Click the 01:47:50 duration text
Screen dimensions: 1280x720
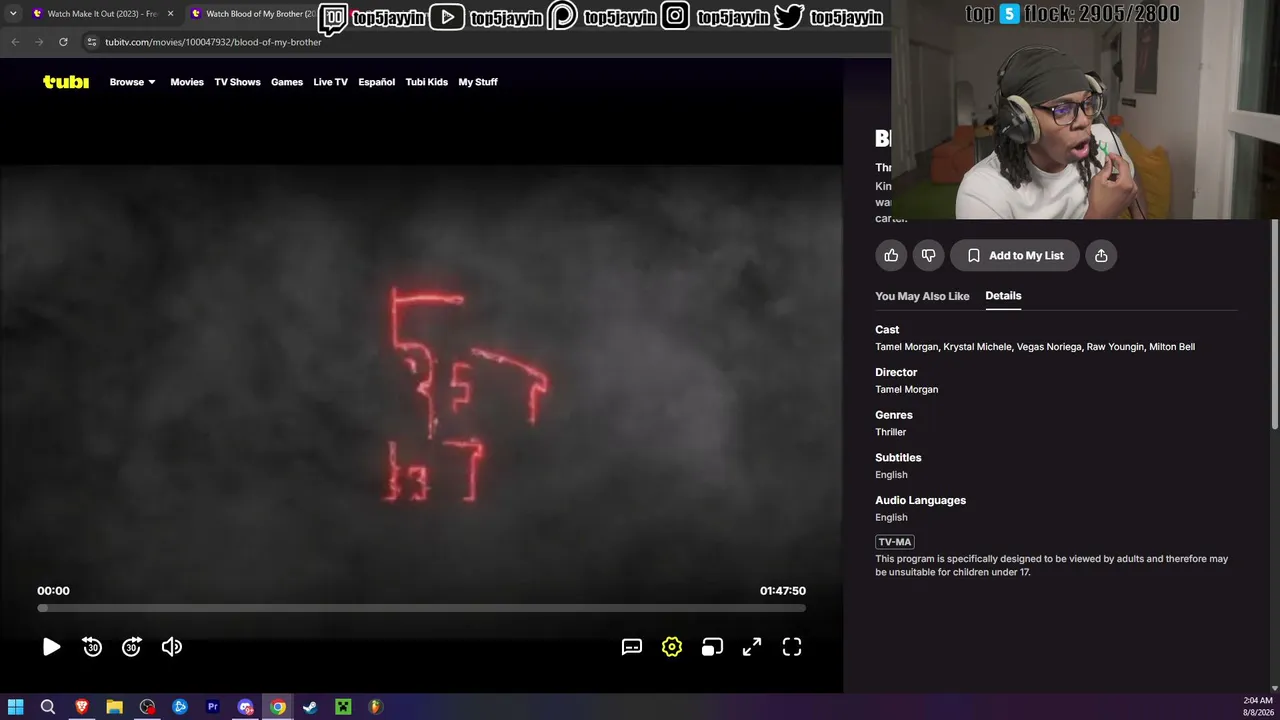click(x=783, y=591)
